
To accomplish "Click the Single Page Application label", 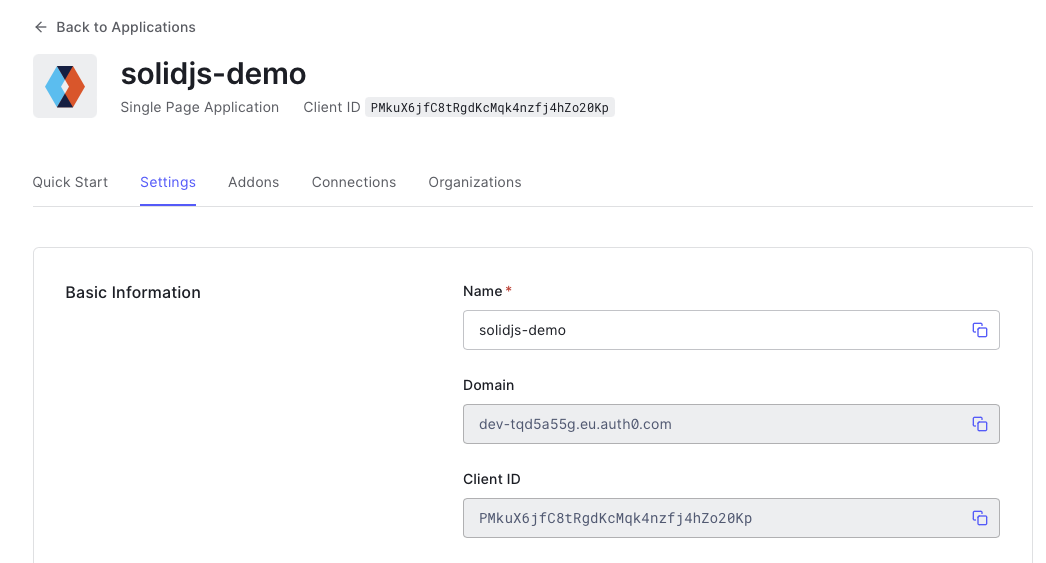I will click(x=199, y=107).
